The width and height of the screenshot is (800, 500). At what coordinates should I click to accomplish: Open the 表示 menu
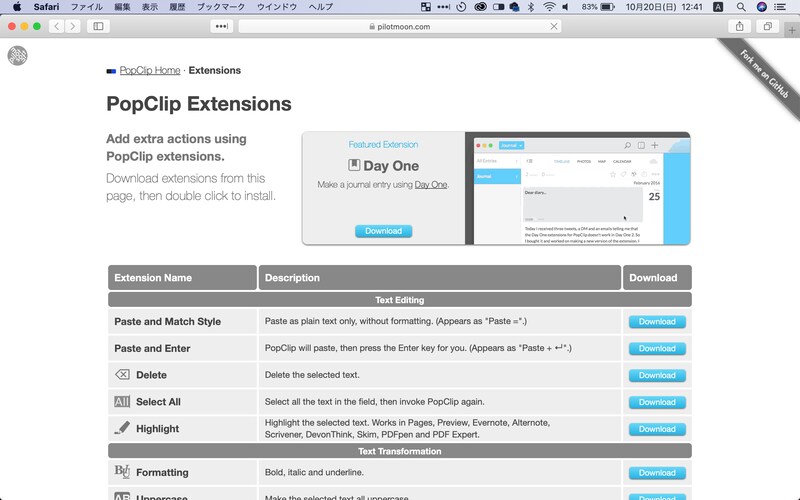click(149, 7)
